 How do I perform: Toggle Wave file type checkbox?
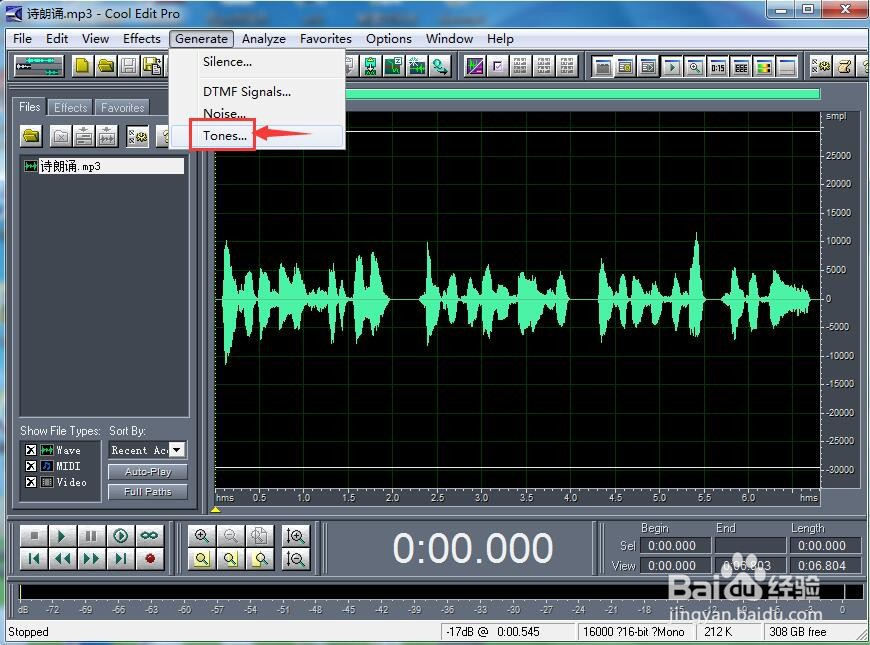(31, 450)
